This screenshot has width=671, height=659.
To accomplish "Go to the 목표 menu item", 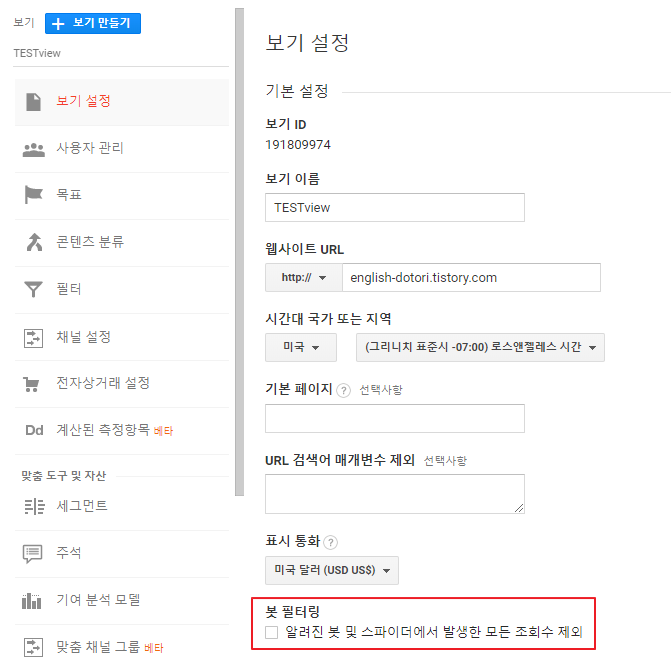I will 122,196.
